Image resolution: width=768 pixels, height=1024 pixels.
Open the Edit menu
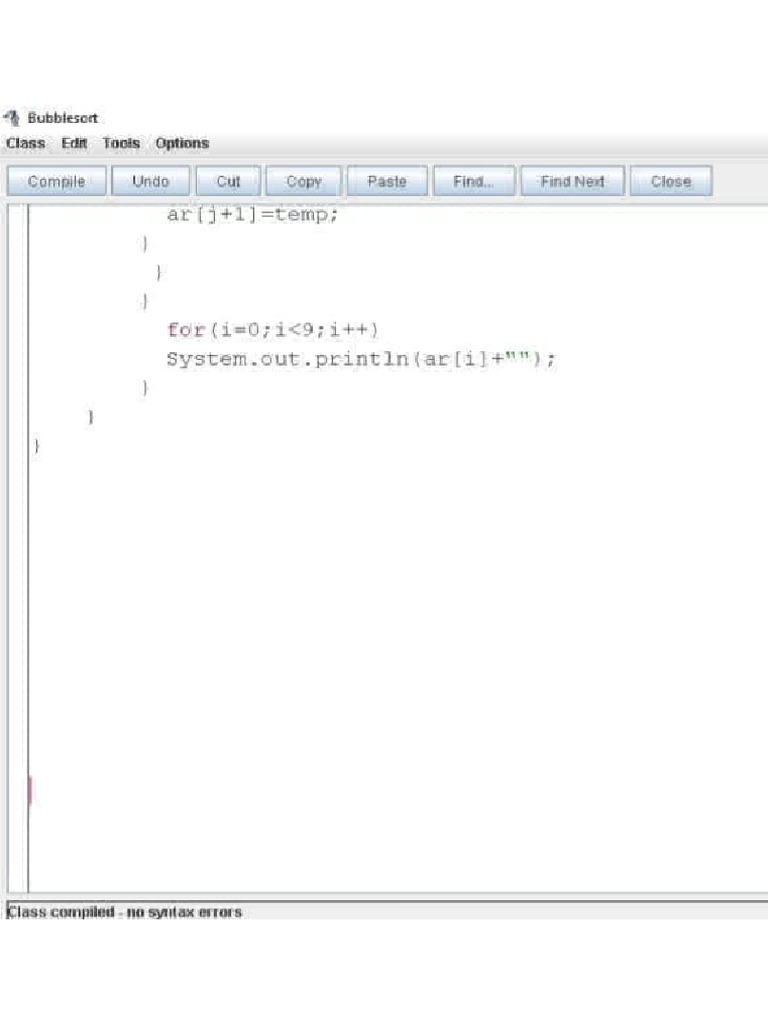74,143
